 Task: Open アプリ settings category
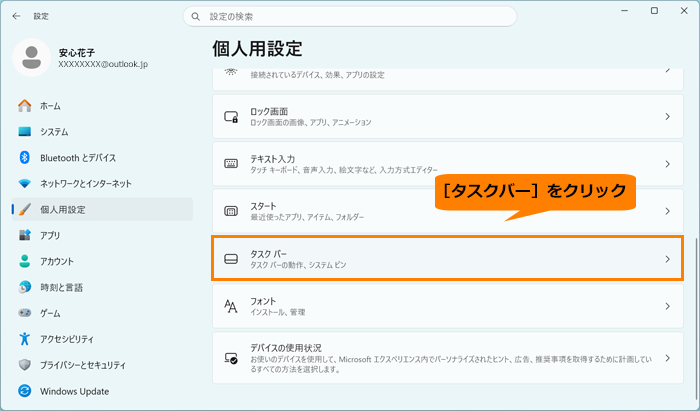pos(102,235)
